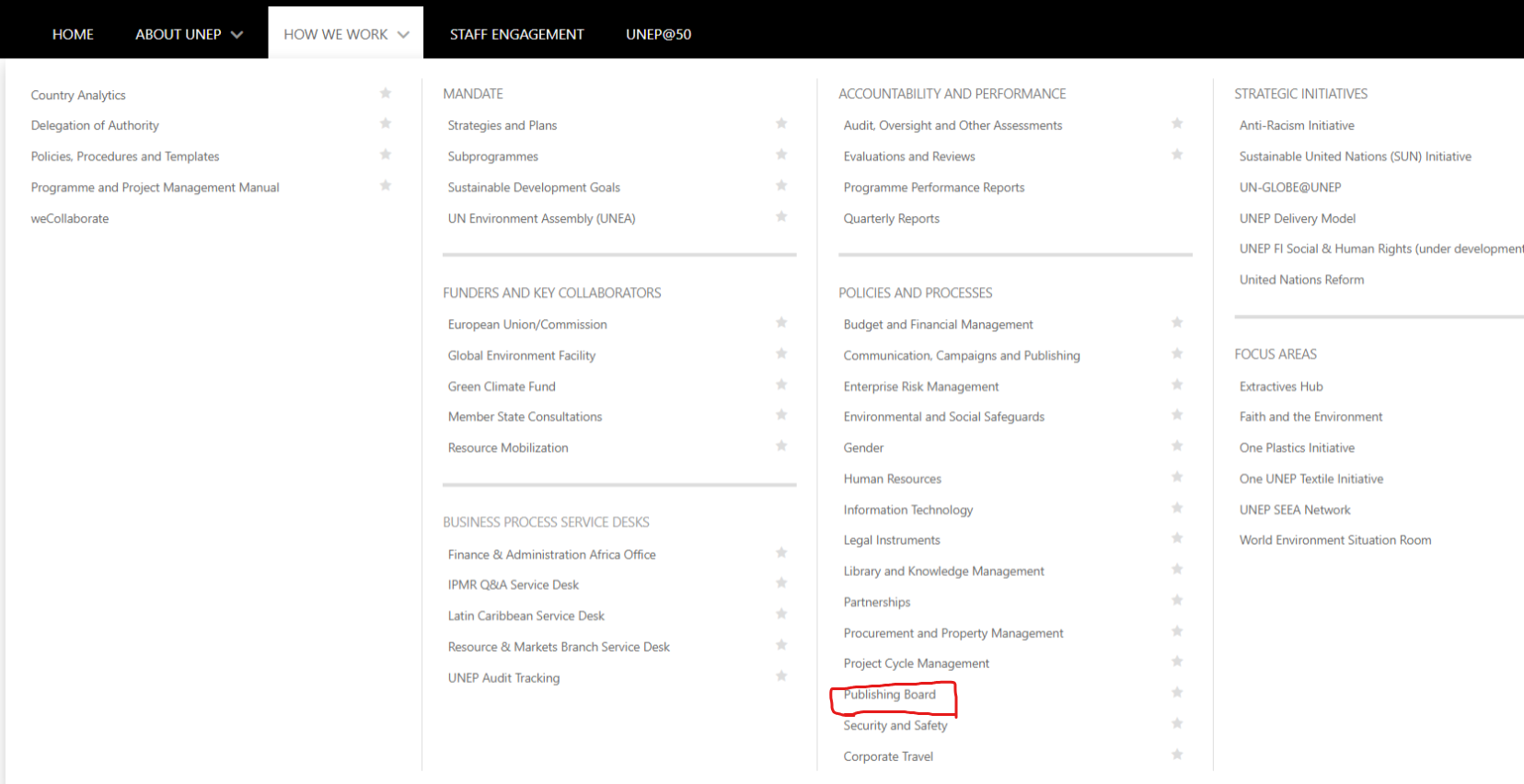Star Resource & Markets Branch Service Desk
The height and width of the screenshot is (784, 1524).
point(781,645)
